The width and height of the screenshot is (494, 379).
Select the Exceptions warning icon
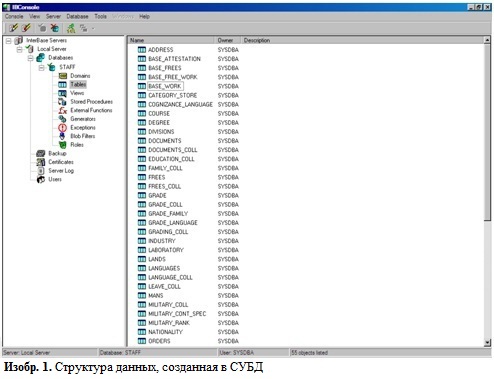(x=63, y=128)
